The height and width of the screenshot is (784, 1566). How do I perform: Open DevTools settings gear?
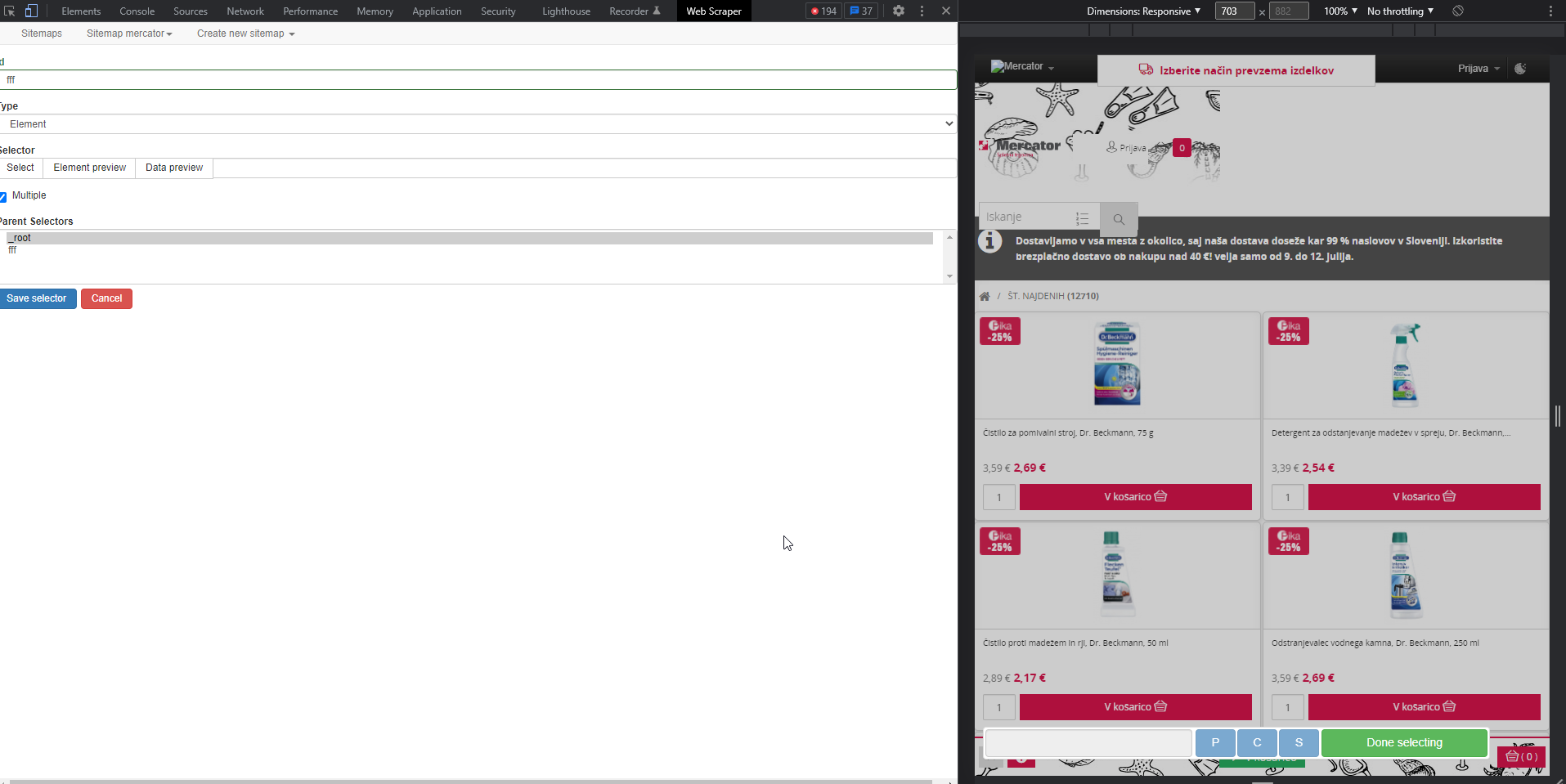(899, 11)
